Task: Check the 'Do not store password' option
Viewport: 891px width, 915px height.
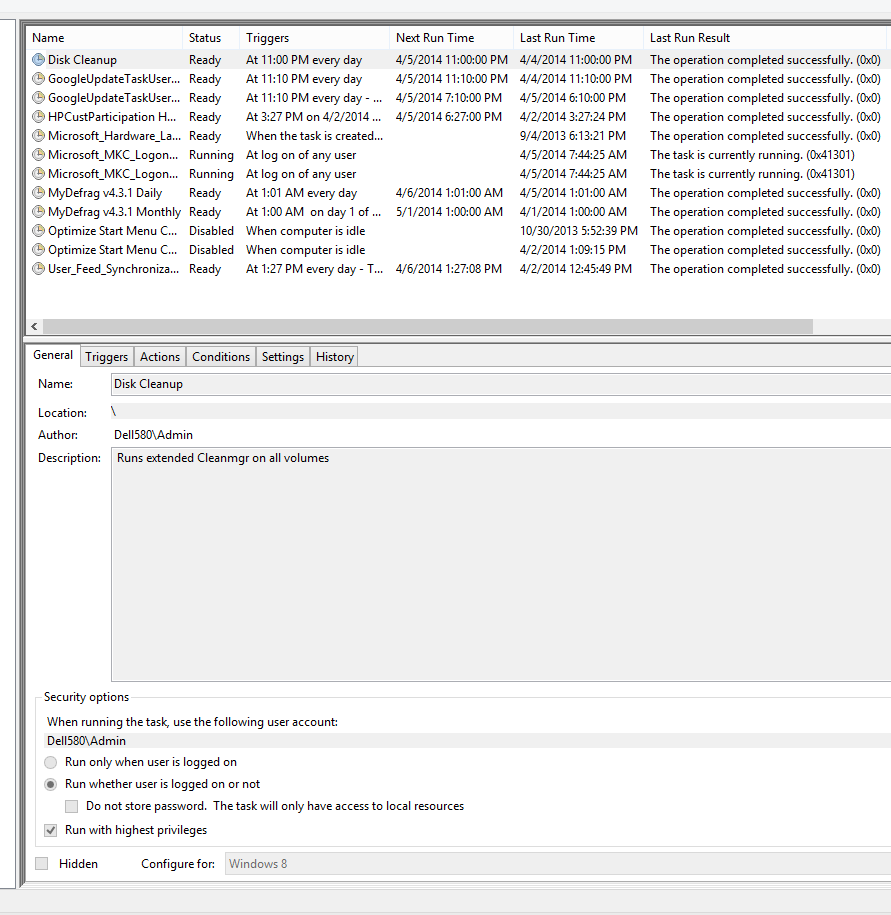Action: 72,806
